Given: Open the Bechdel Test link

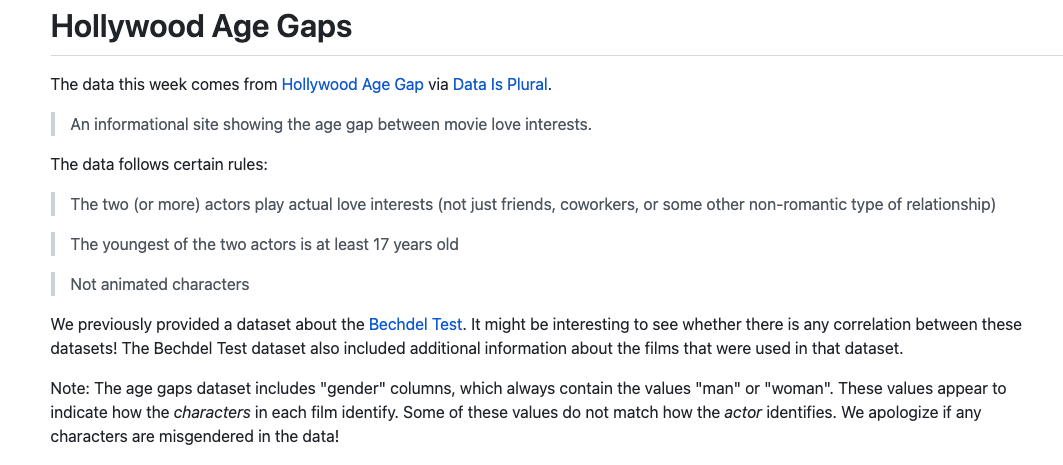Looking at the screenshot, I should coord(415,324).
